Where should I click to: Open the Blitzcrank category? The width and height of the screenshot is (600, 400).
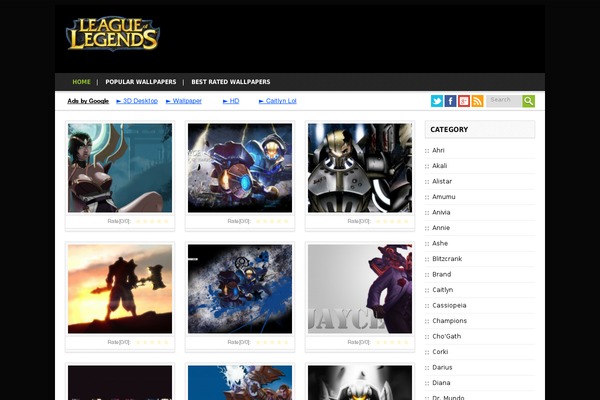click(x=447, y=259)
